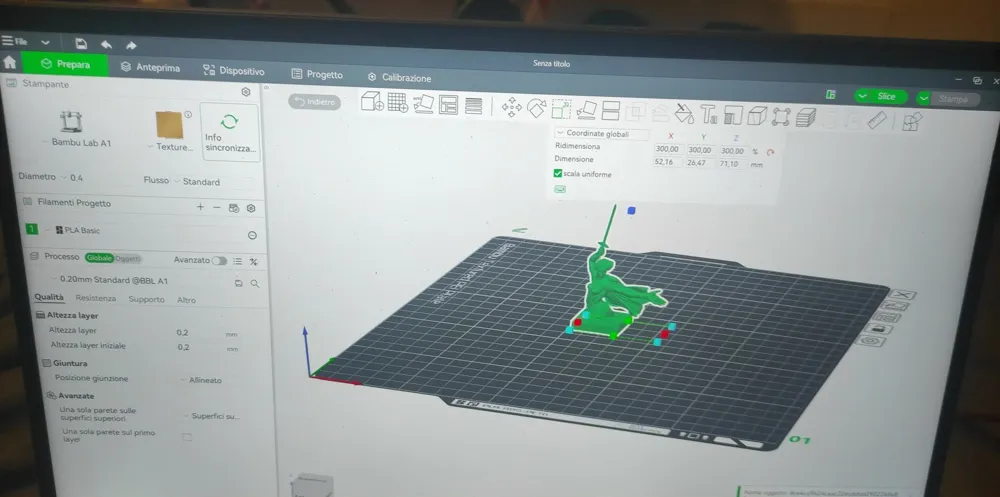Select the Measure ruler tool icon
Screen dimensions: 1000x497
(877, 120)
